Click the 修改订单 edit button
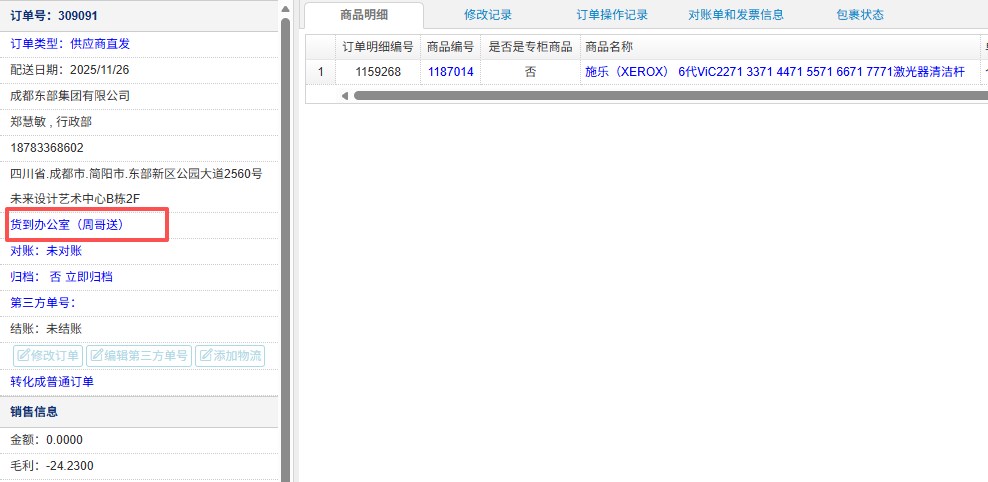This screenshot has width=988, height=482. click(x=48, y=355)
